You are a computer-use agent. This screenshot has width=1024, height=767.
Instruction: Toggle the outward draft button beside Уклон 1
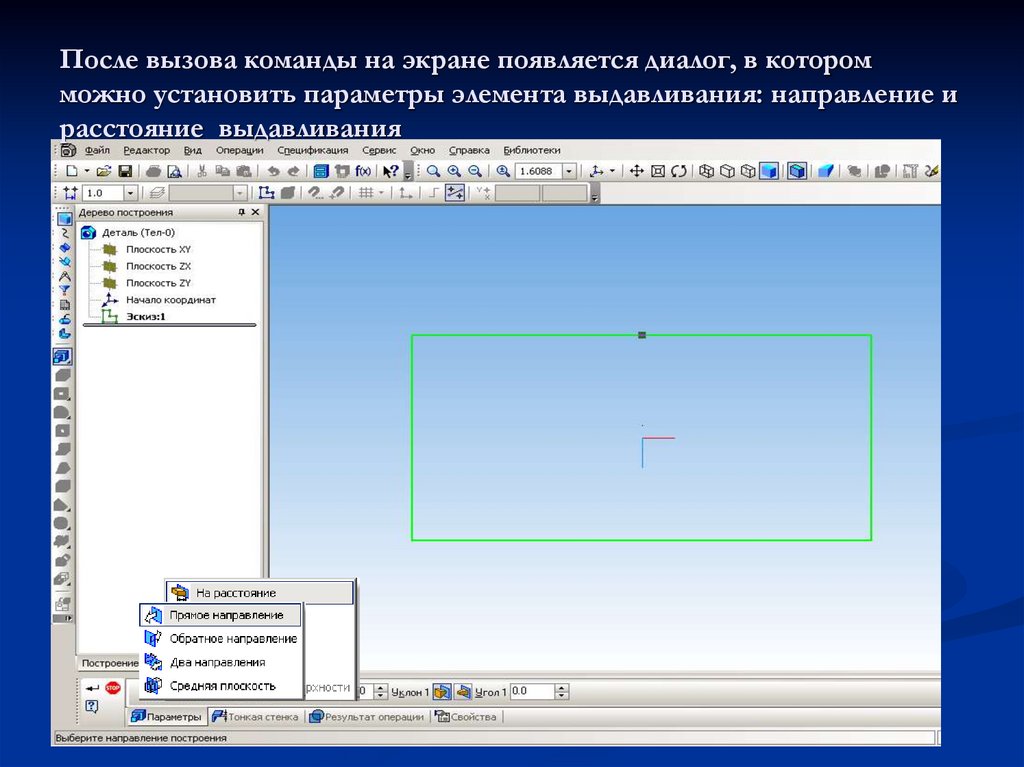[441, 691]
